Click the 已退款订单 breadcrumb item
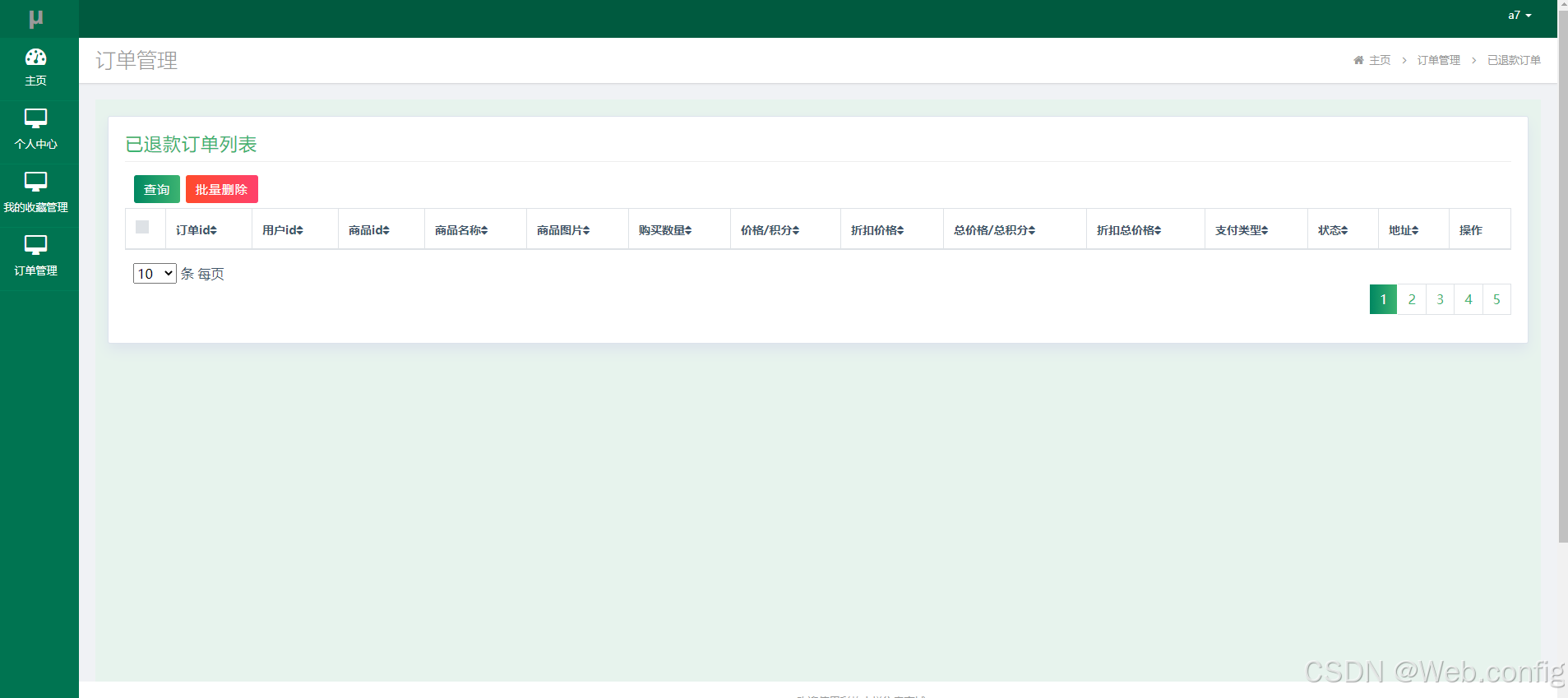The height and width of the screenshot is (698, 1568). (1514, 60)
